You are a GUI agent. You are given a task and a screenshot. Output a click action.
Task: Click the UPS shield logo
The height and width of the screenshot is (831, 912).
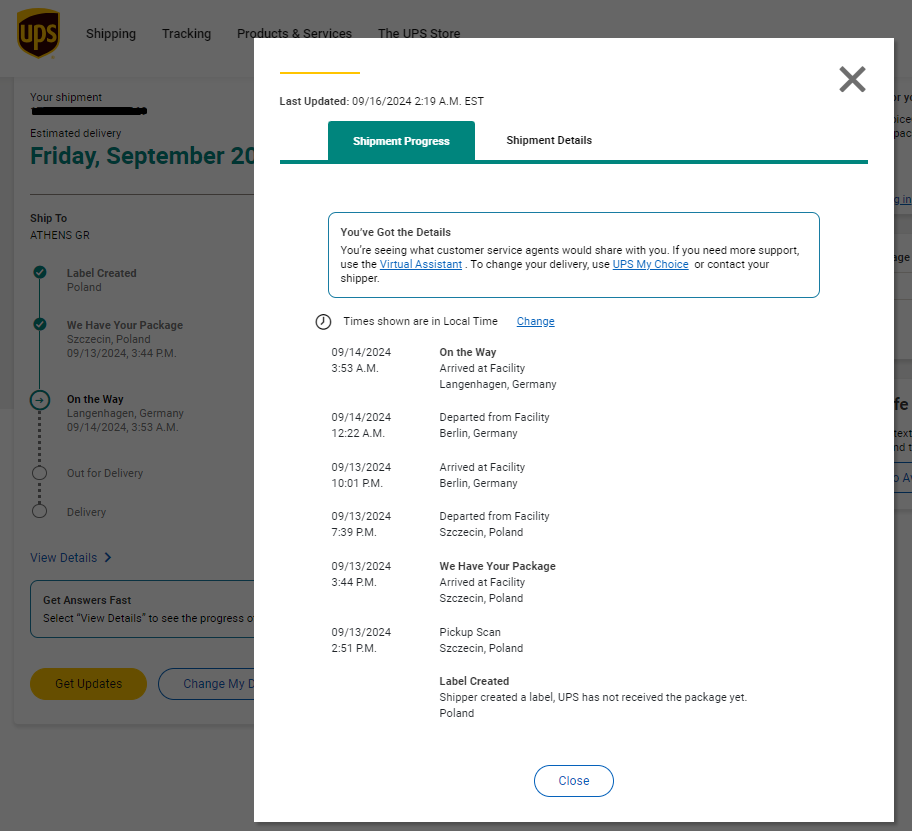[x=38, y=33]
